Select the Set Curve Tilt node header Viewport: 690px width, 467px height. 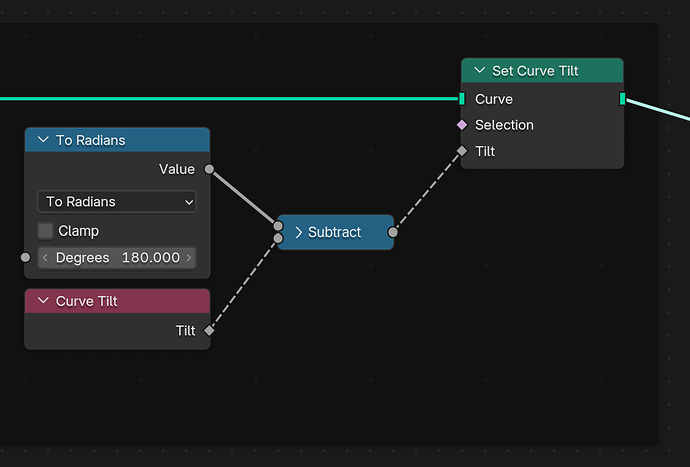(x=542, y=70)
